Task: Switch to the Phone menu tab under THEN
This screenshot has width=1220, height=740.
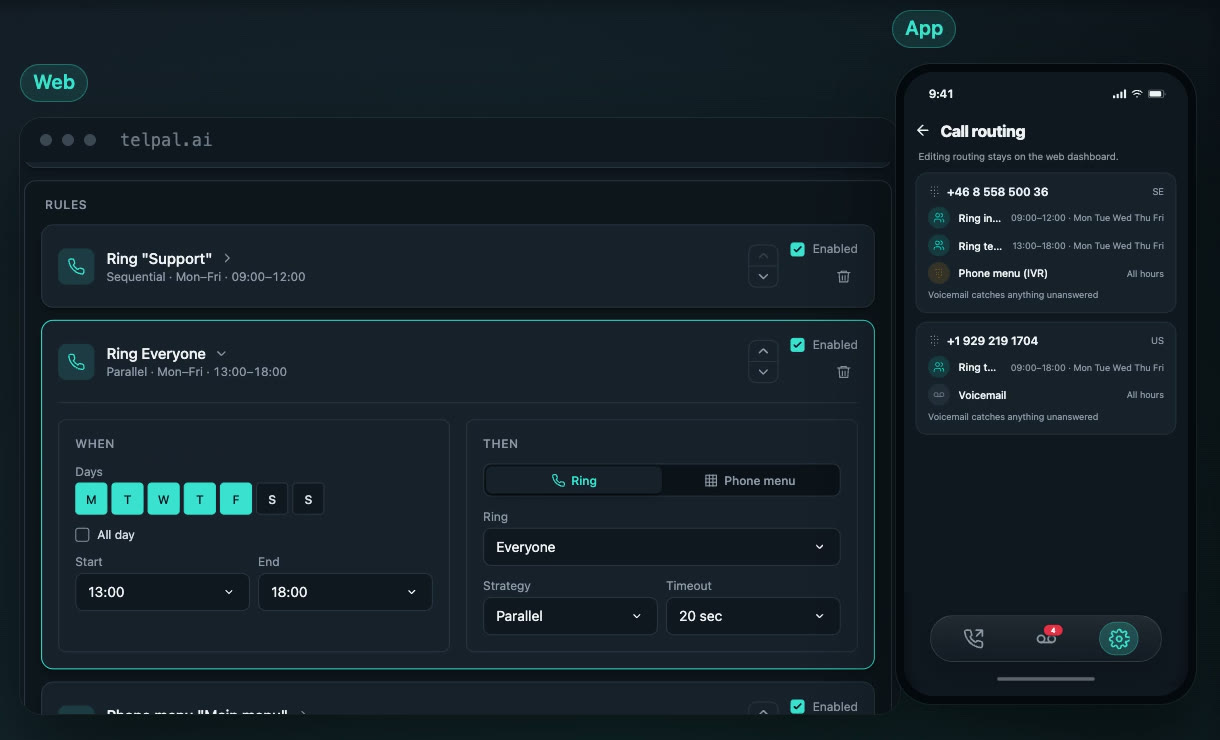Action: [x=750, y=481]
